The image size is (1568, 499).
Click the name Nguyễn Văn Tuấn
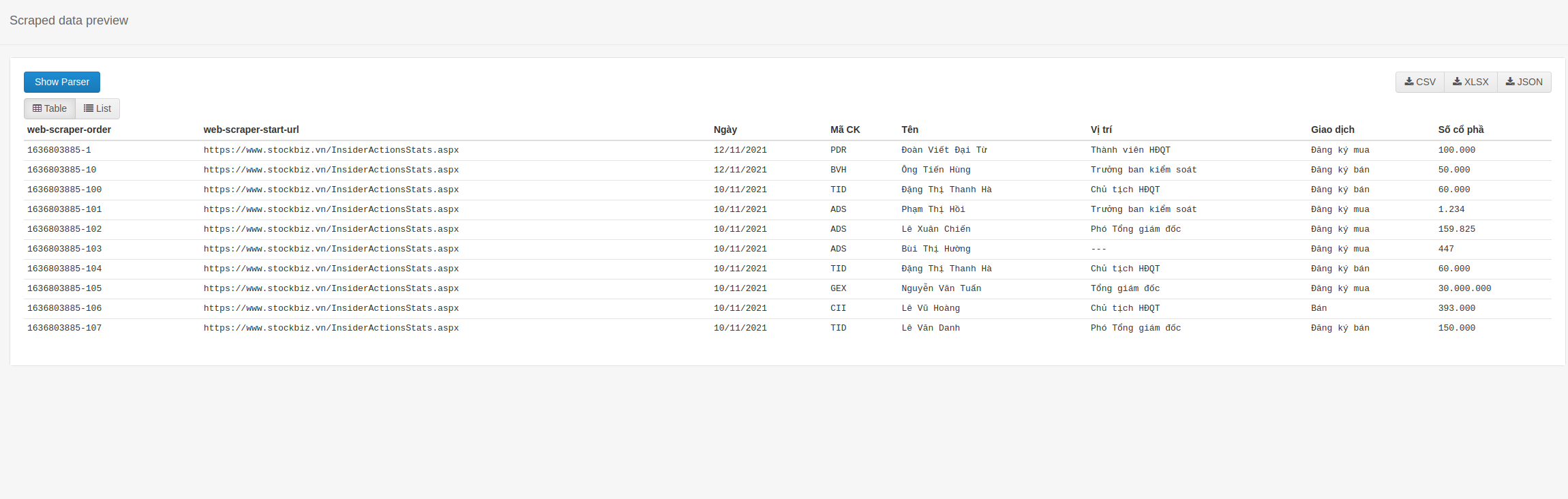[x=941, y=288]
